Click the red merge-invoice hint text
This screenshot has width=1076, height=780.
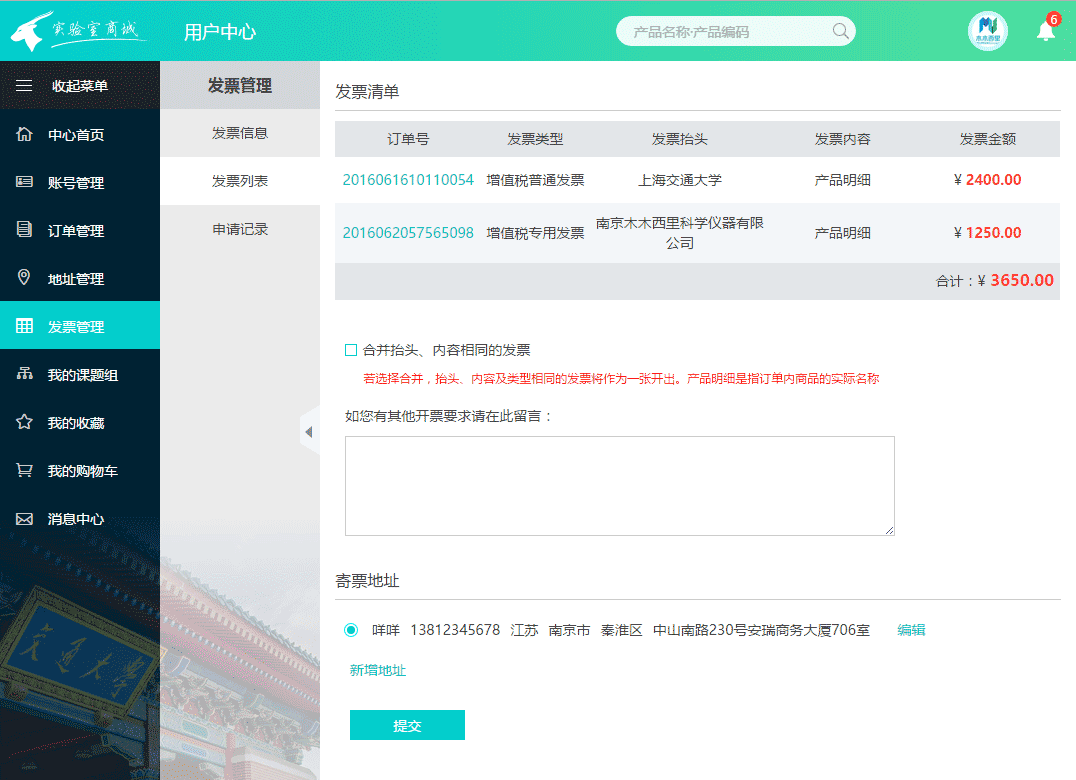(621, 379)
